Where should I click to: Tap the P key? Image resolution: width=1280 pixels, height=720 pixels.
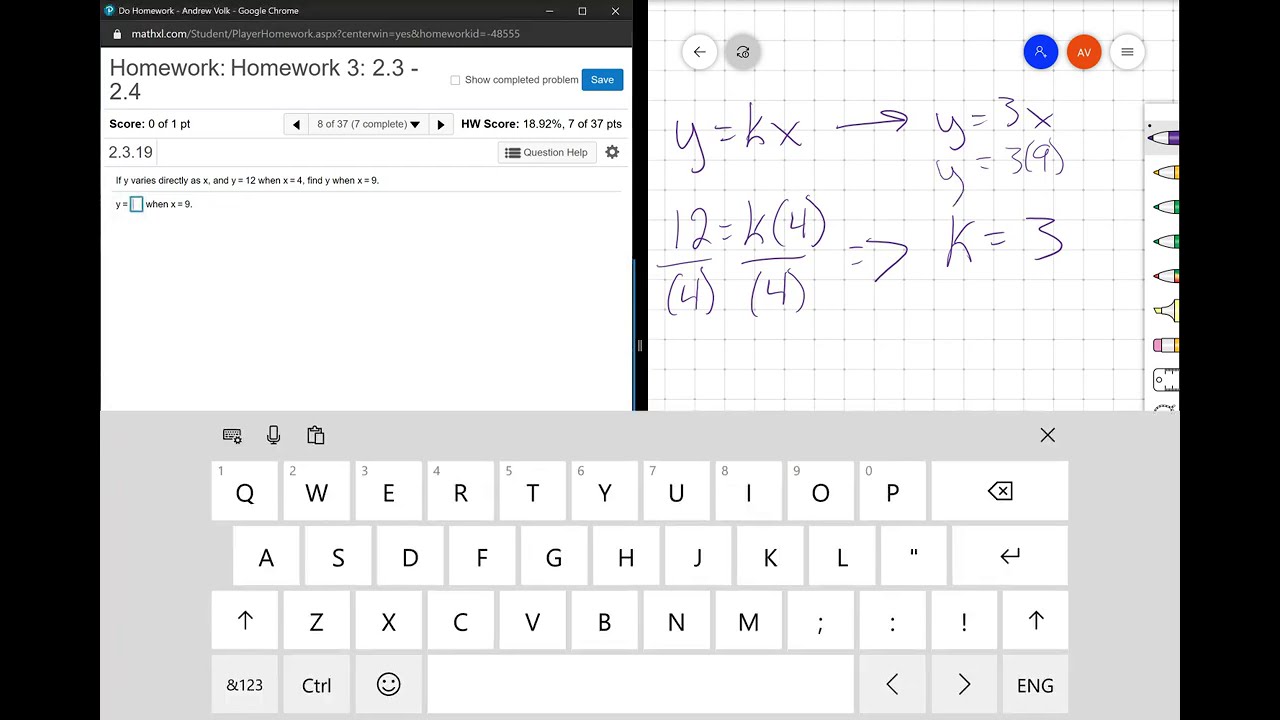(893, 491)
